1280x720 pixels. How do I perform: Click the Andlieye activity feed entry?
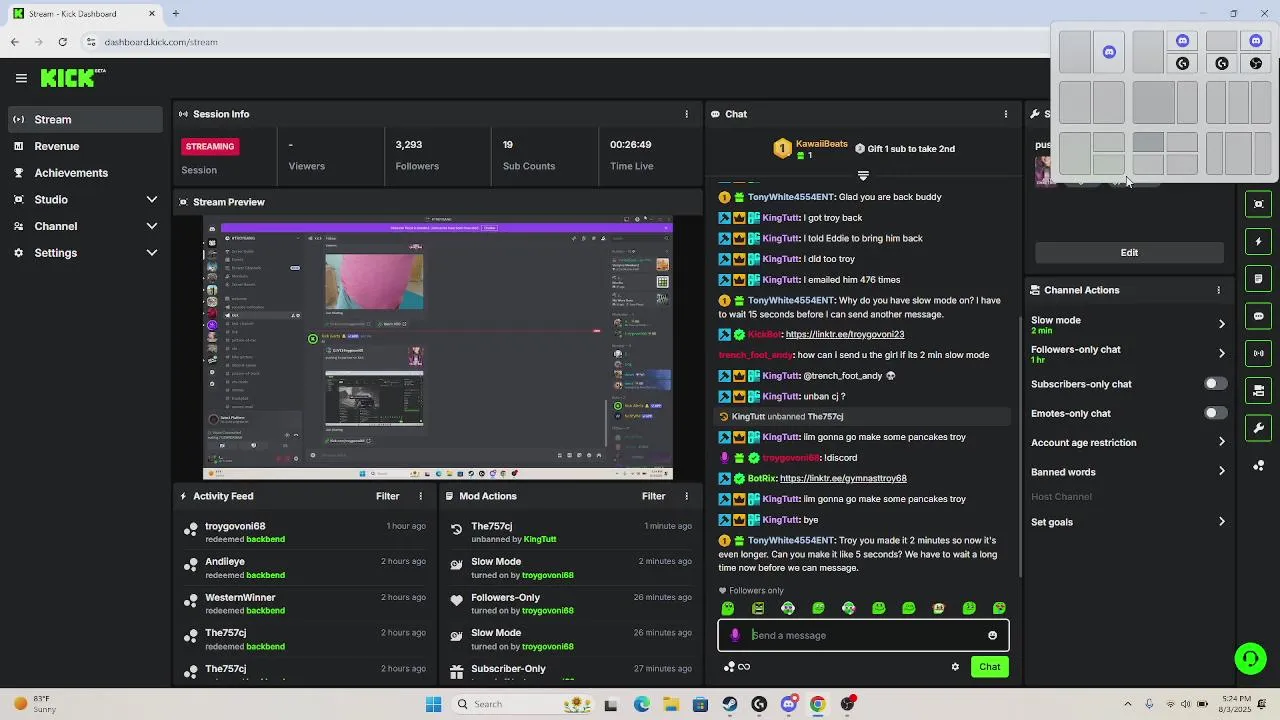pos(306,568)
